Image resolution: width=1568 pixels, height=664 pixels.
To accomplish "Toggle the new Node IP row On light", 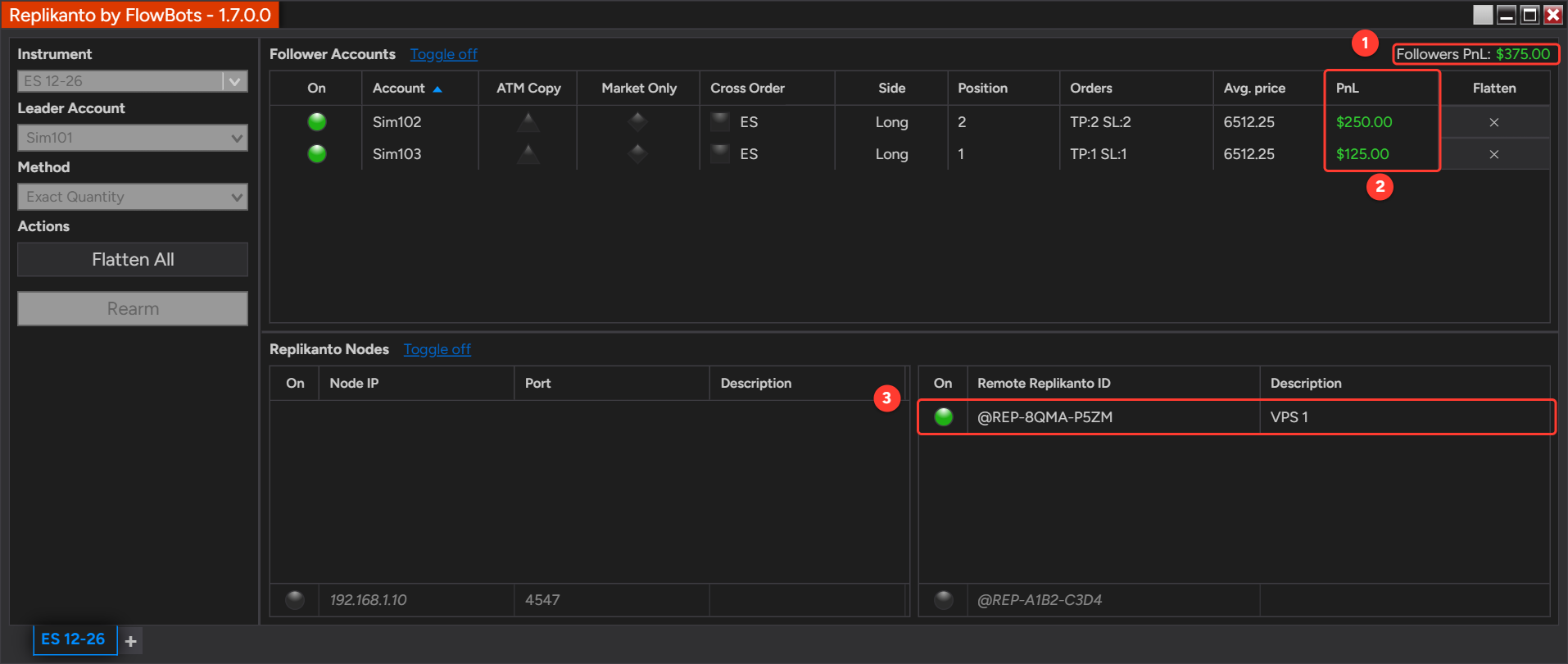I will 295,600.
